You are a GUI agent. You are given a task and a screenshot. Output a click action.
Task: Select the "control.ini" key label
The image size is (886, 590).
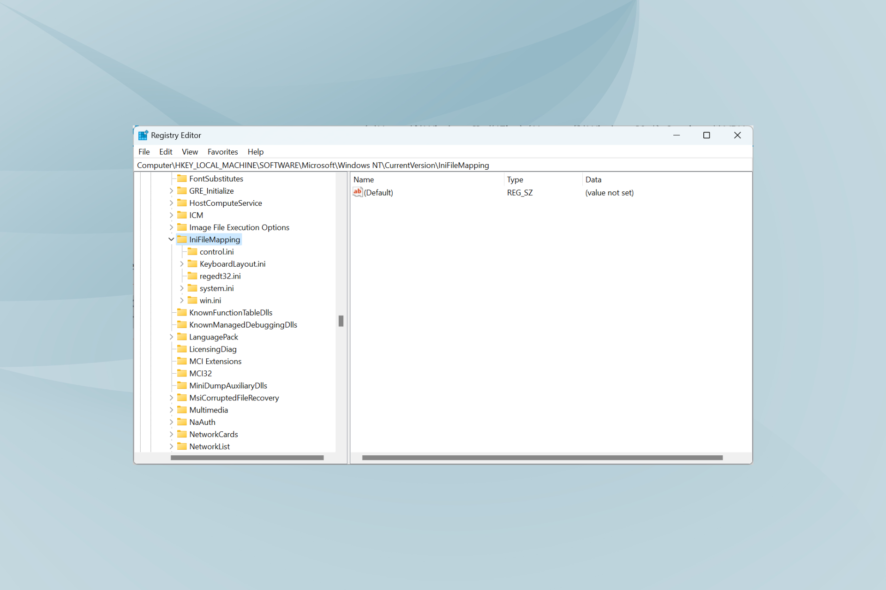point(216,252)
